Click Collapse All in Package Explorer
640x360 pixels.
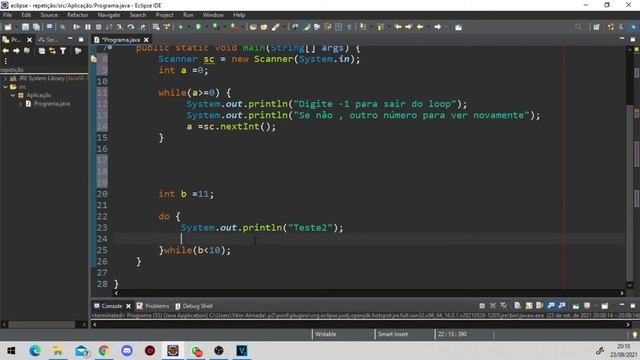(42, 51)
